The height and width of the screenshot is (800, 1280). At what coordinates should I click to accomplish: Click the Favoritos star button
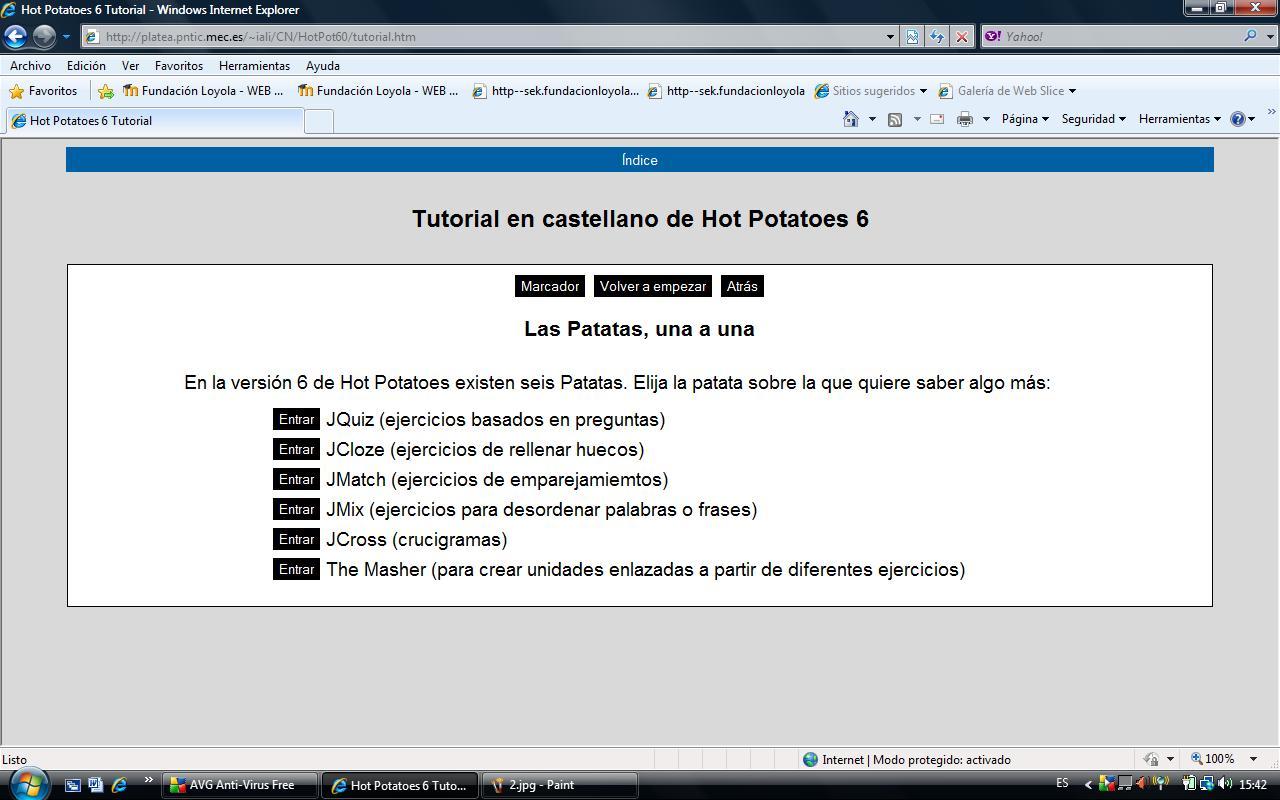point(43,91)
